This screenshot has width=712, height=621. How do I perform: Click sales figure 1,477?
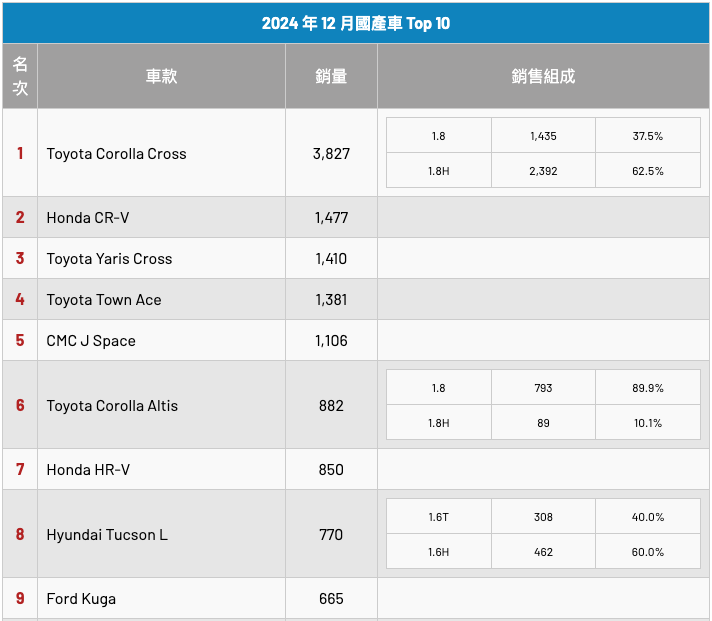point(331,217)
